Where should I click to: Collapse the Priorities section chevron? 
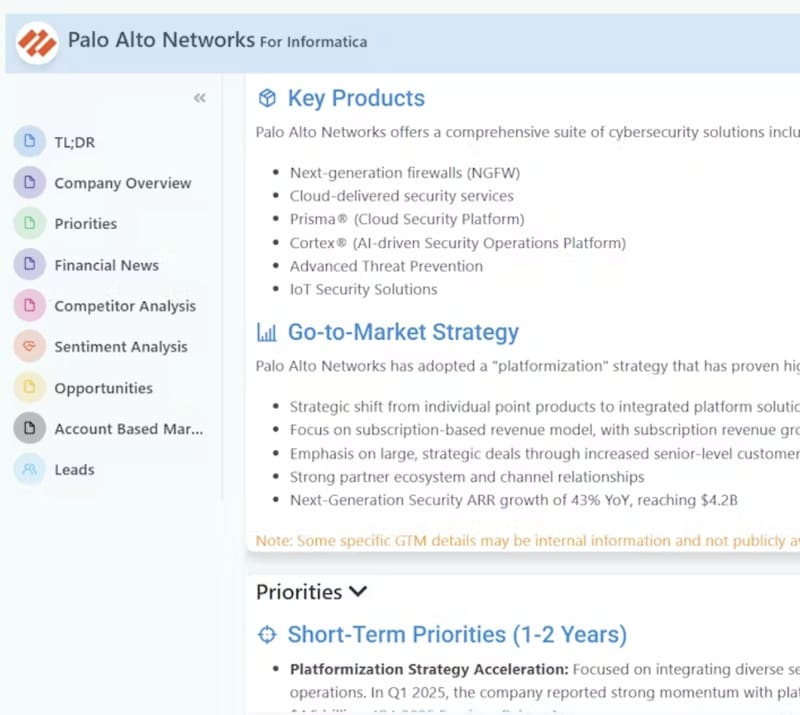coord(358,592)
